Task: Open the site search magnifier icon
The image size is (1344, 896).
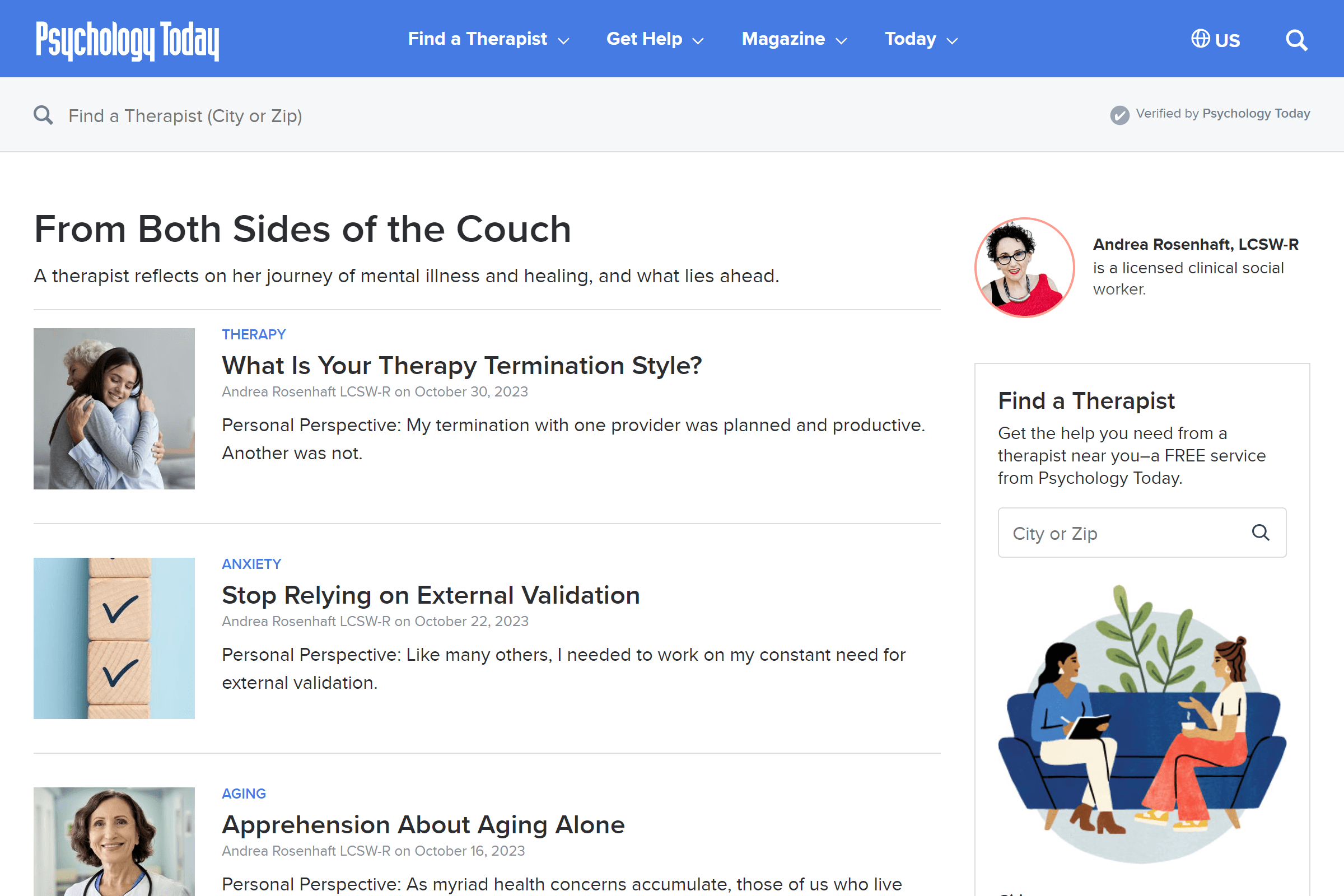Action: coord(1296,40)
